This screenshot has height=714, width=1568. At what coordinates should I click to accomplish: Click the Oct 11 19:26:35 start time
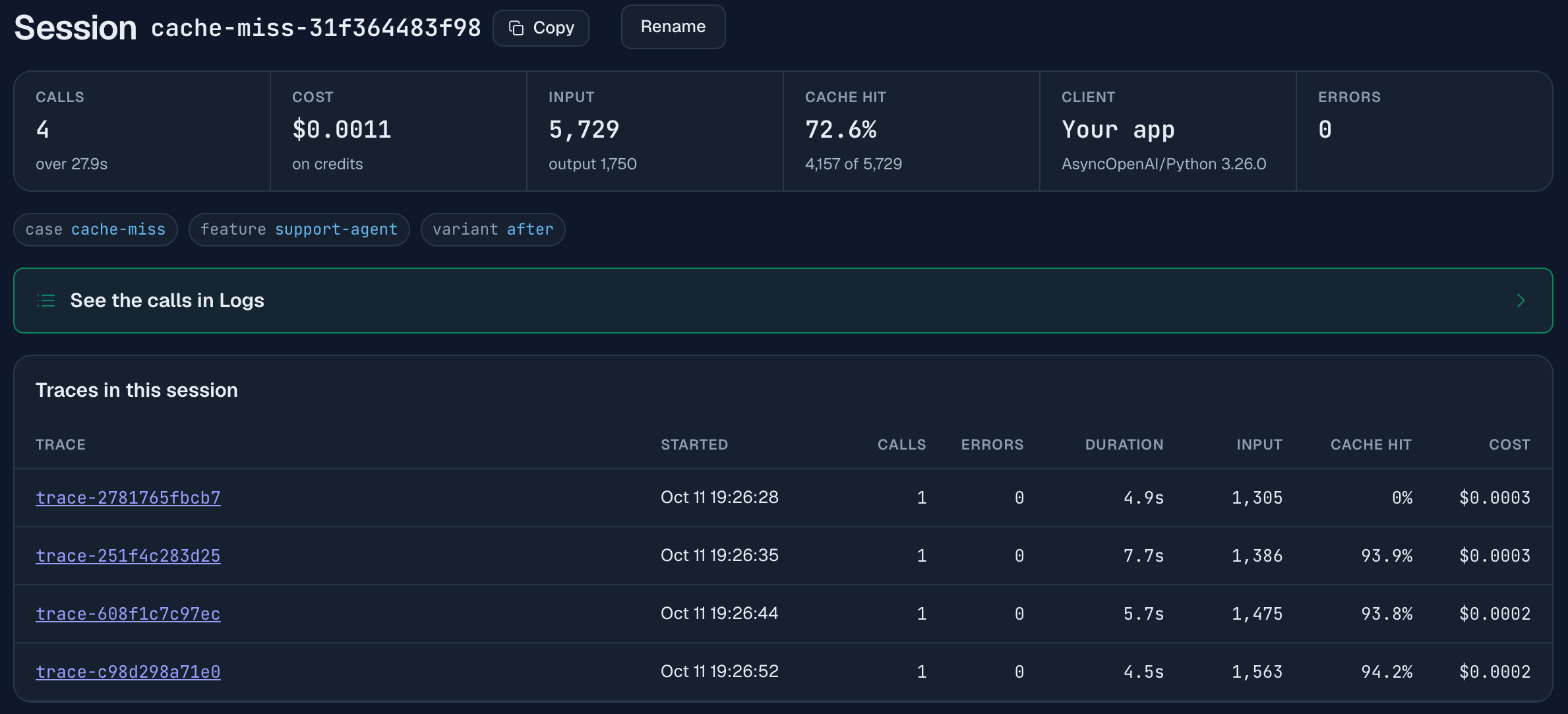point(720,556)
